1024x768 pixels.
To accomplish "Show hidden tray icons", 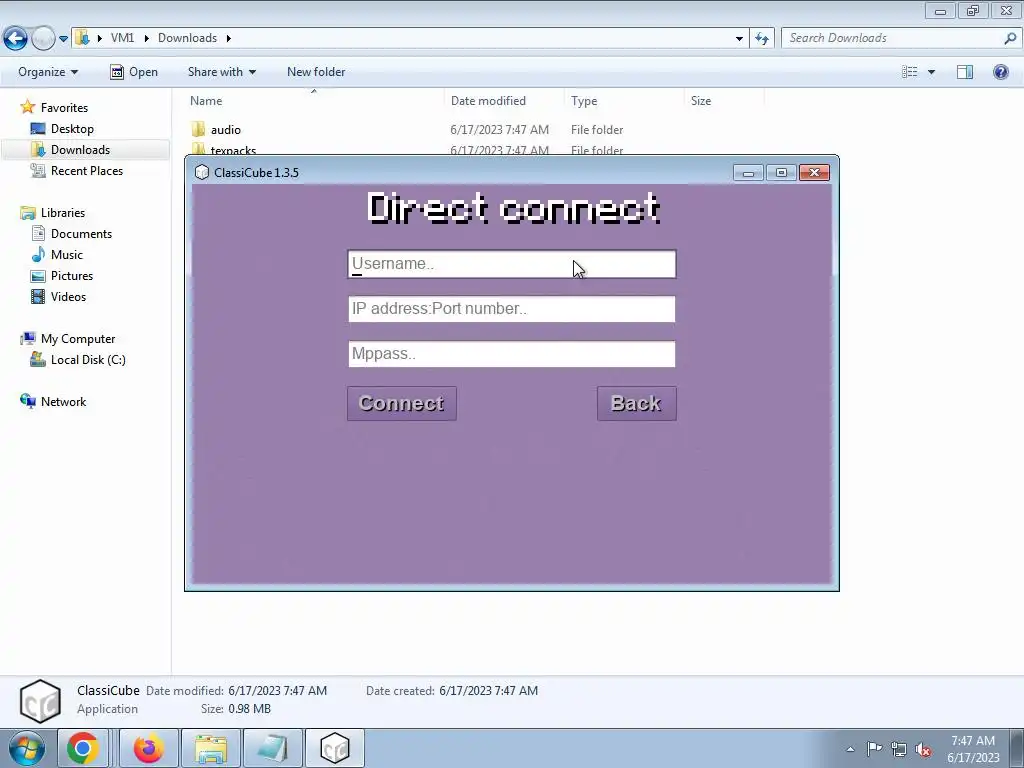I will pyautogui.click(x=850, y=749).
